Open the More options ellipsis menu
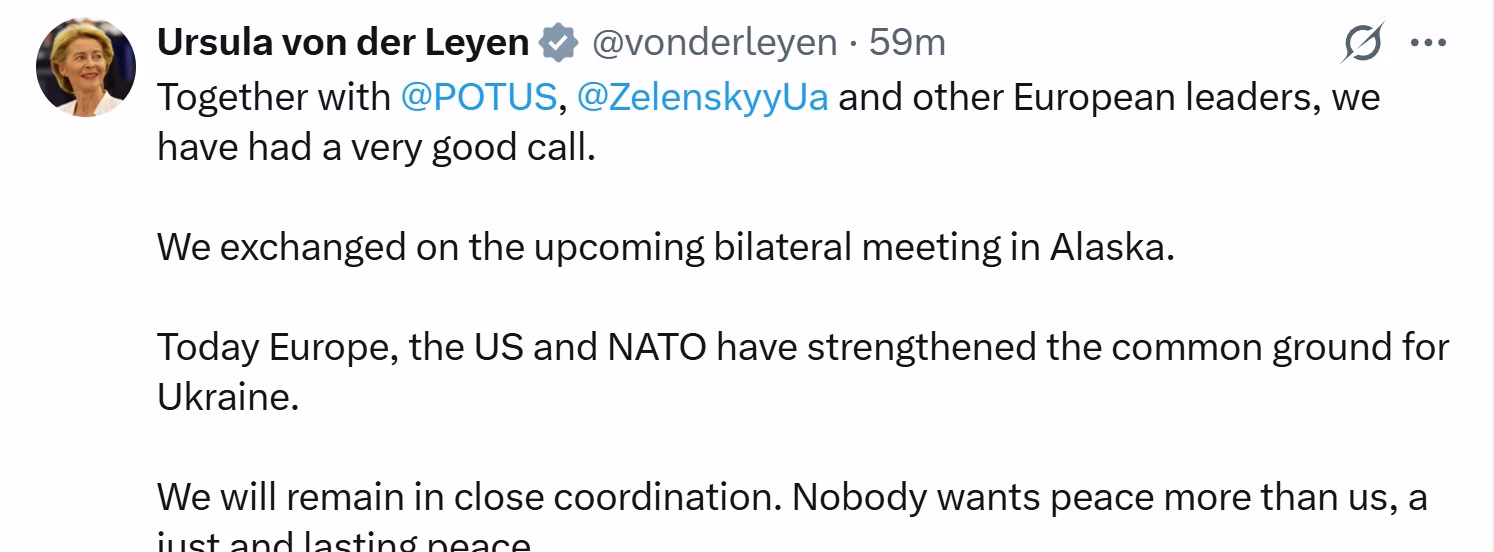This screenshot has width=1494, height=552. tap(1428, 43)
